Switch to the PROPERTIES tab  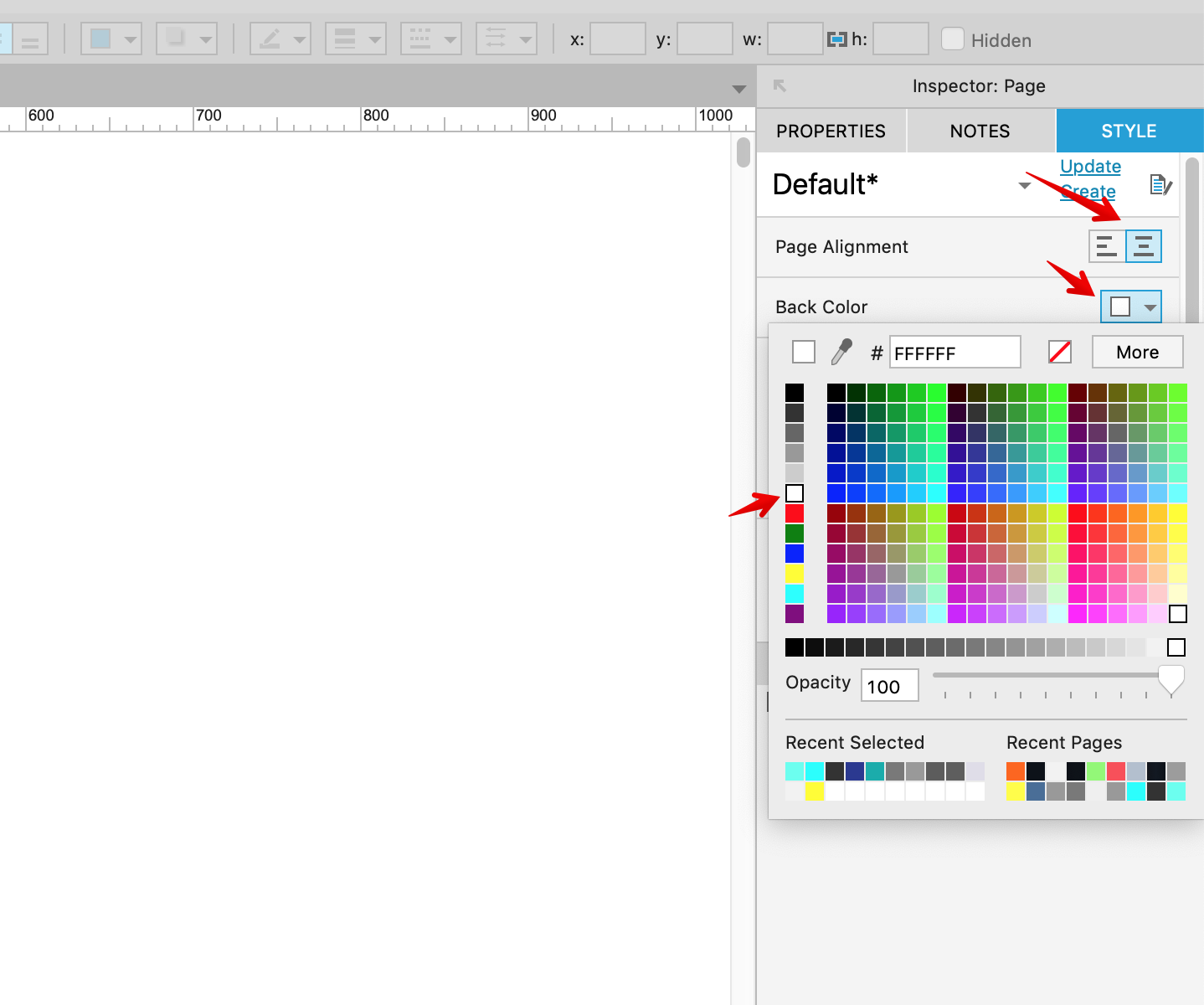[x=831, y=131]
